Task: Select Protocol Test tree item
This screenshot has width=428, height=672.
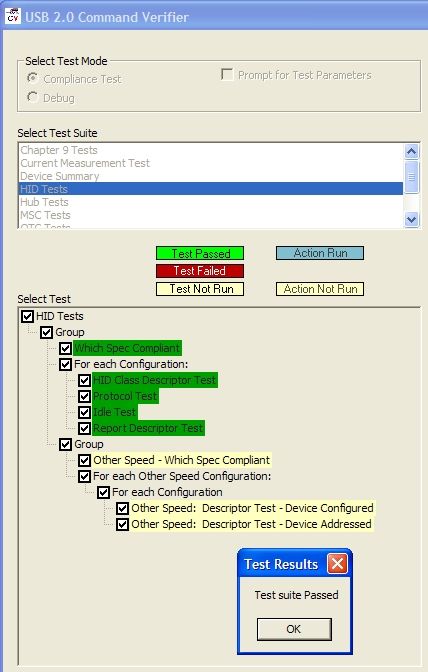Action: 125,396
